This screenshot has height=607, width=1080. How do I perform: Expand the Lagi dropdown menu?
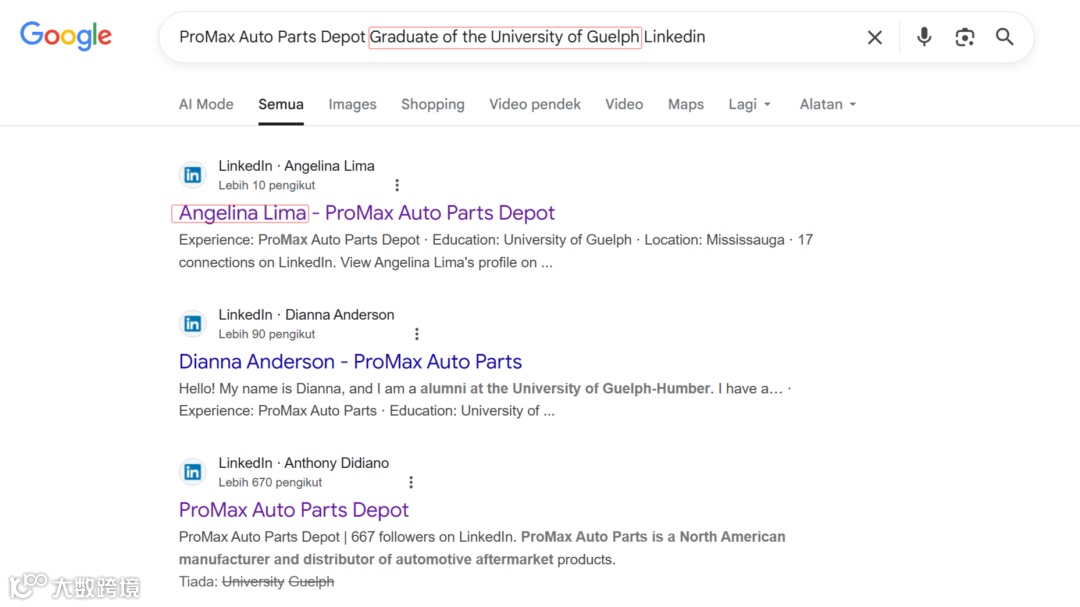(749, 104)
